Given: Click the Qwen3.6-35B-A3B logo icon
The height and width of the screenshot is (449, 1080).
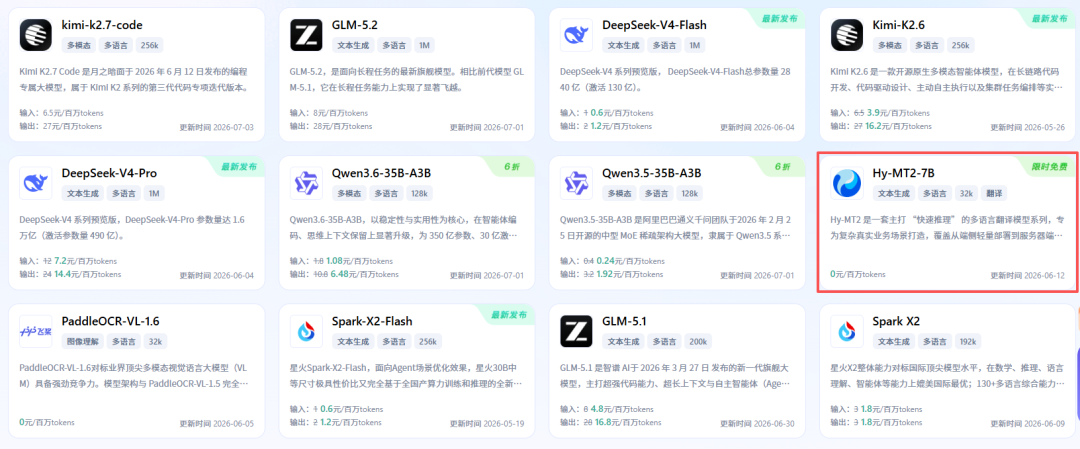Looking at the screenshot, I should click(x=307, y=183).
